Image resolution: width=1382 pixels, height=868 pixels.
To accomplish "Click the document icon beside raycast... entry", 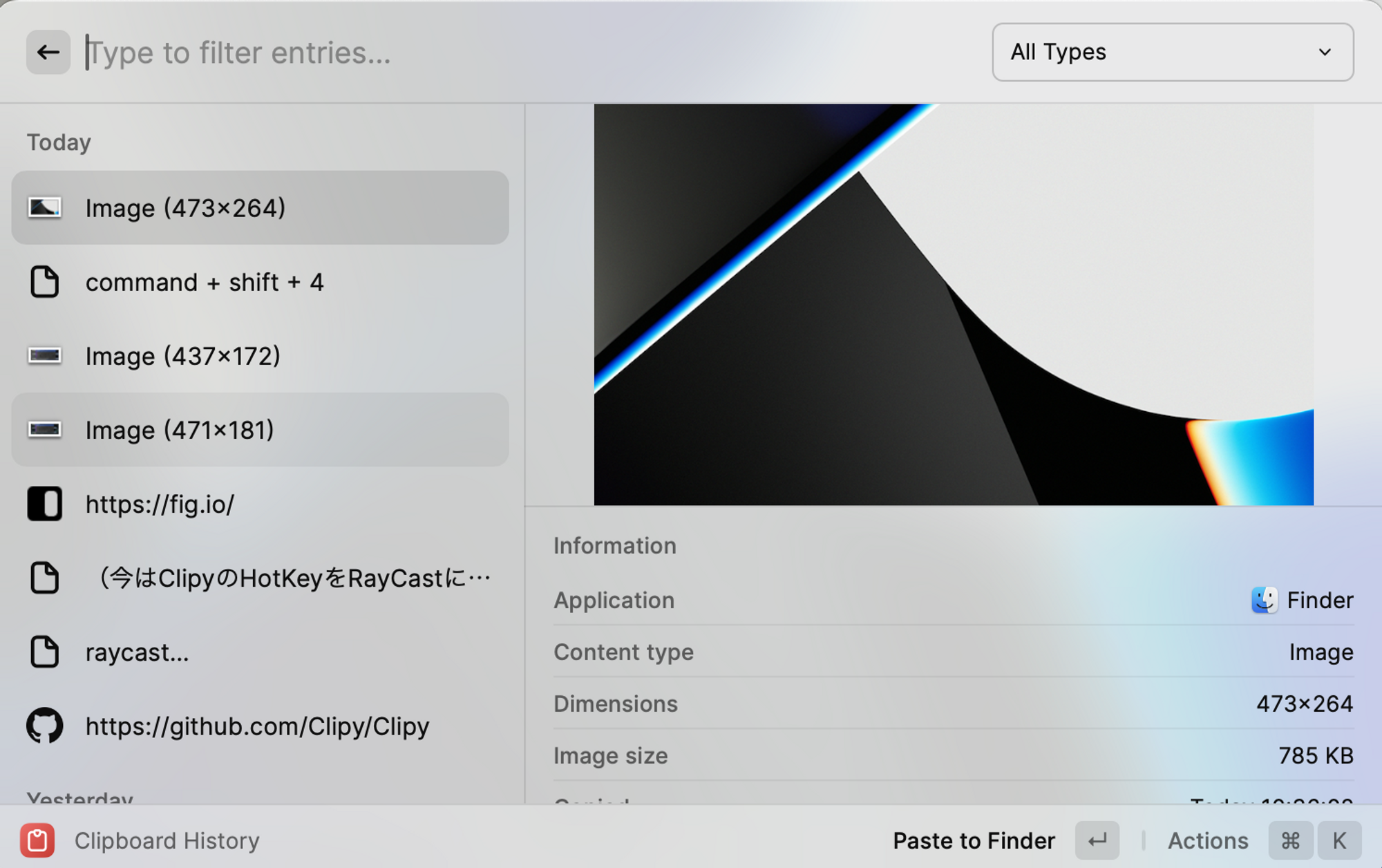I will (x=45, y=652).
